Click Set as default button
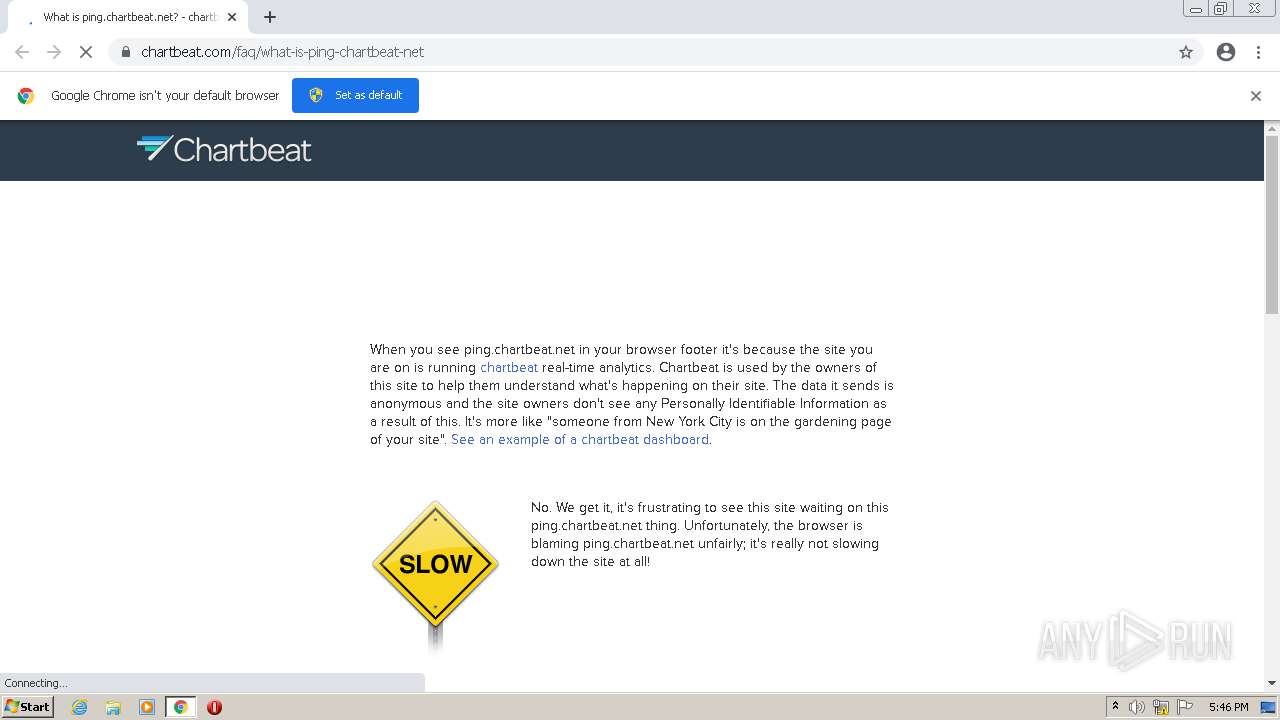1280x720 pixels. click(x=355, y=95)
